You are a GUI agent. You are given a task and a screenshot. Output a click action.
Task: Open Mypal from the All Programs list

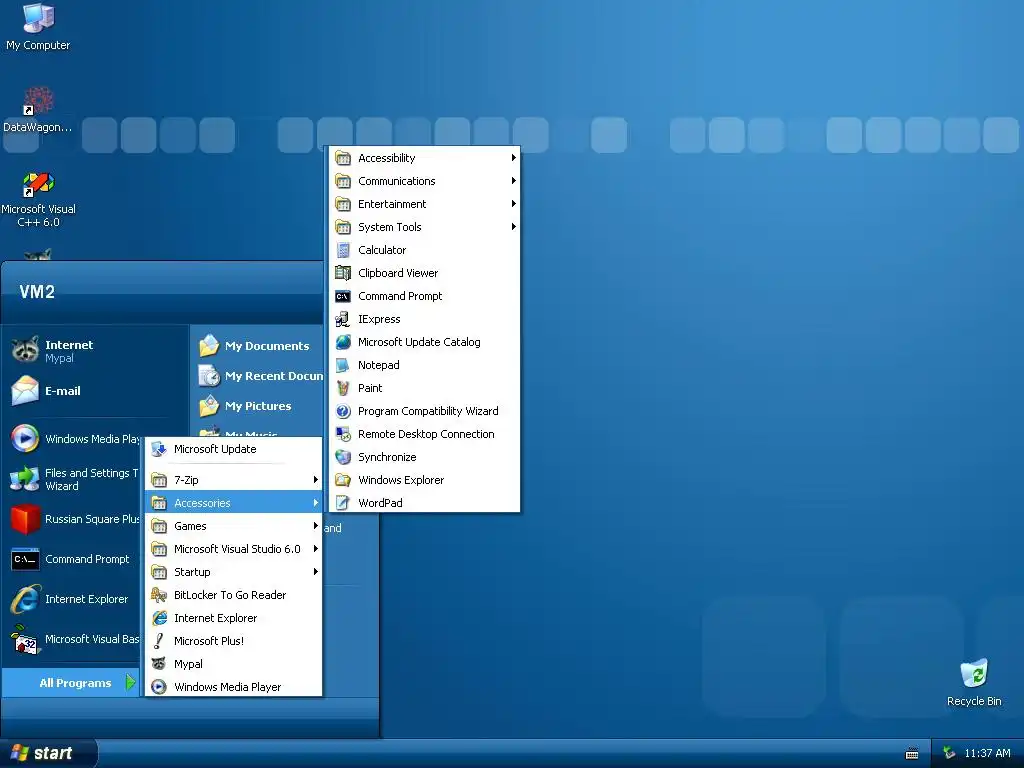pos(233,664)
